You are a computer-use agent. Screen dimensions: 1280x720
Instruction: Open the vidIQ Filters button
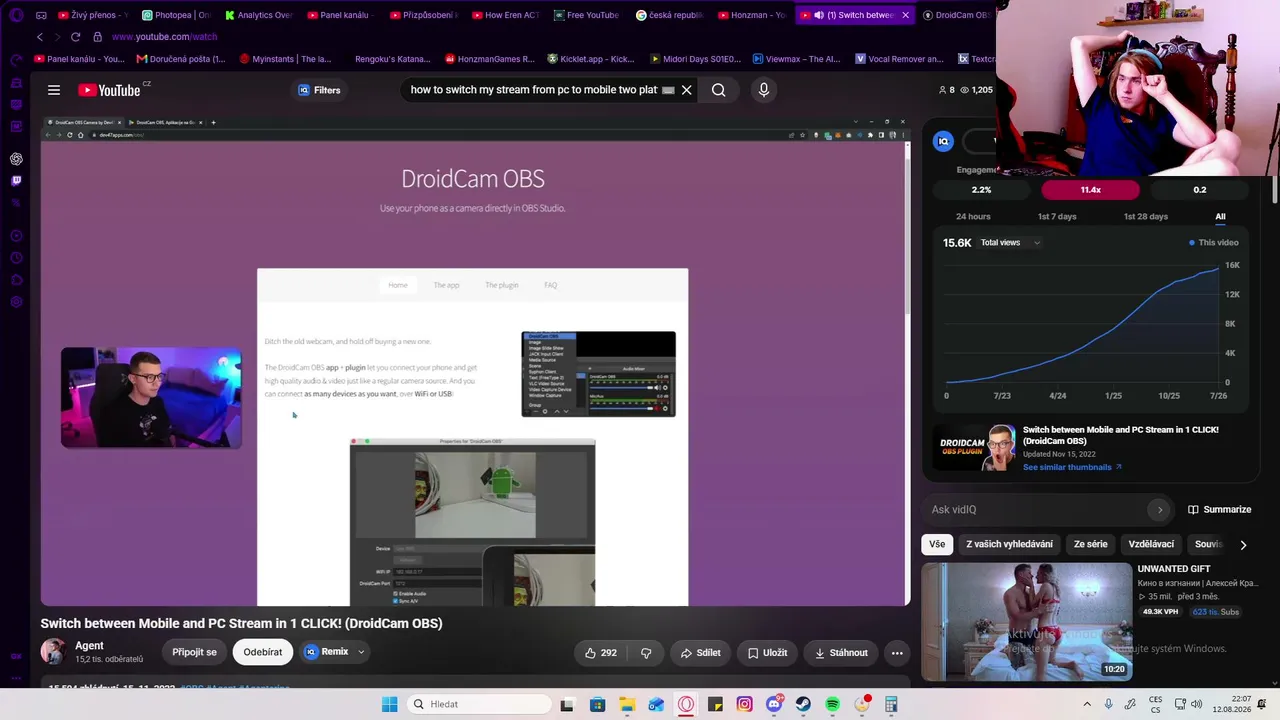(x=319, y=90)
